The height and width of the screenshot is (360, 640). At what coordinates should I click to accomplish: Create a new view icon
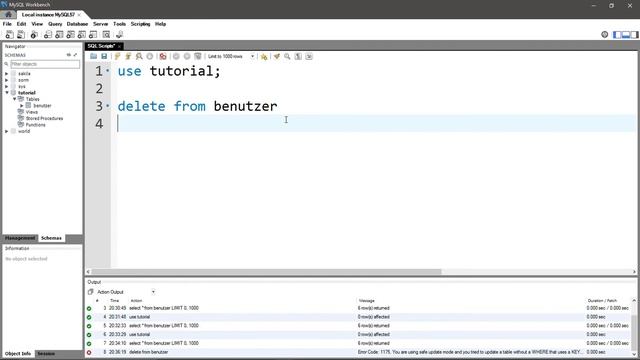click(x=71, y=35)
